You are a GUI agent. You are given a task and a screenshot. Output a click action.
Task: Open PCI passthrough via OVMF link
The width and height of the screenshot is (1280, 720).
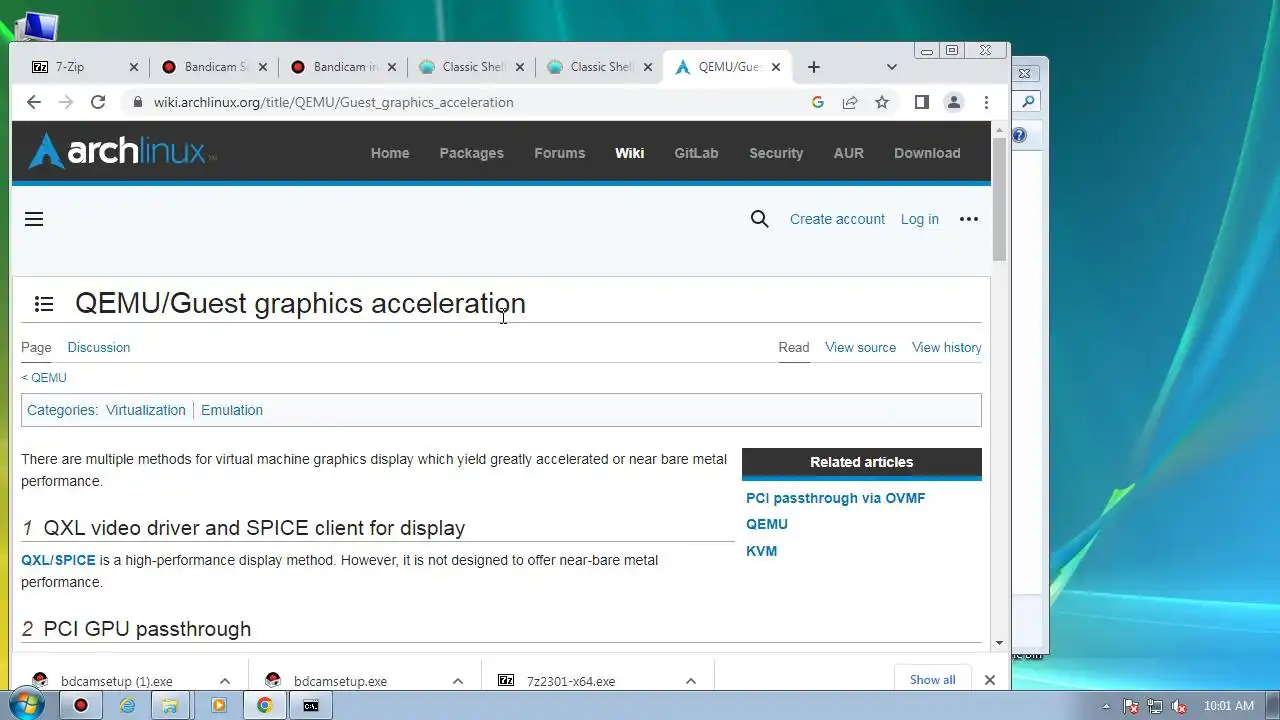click(x=835, y=498)
